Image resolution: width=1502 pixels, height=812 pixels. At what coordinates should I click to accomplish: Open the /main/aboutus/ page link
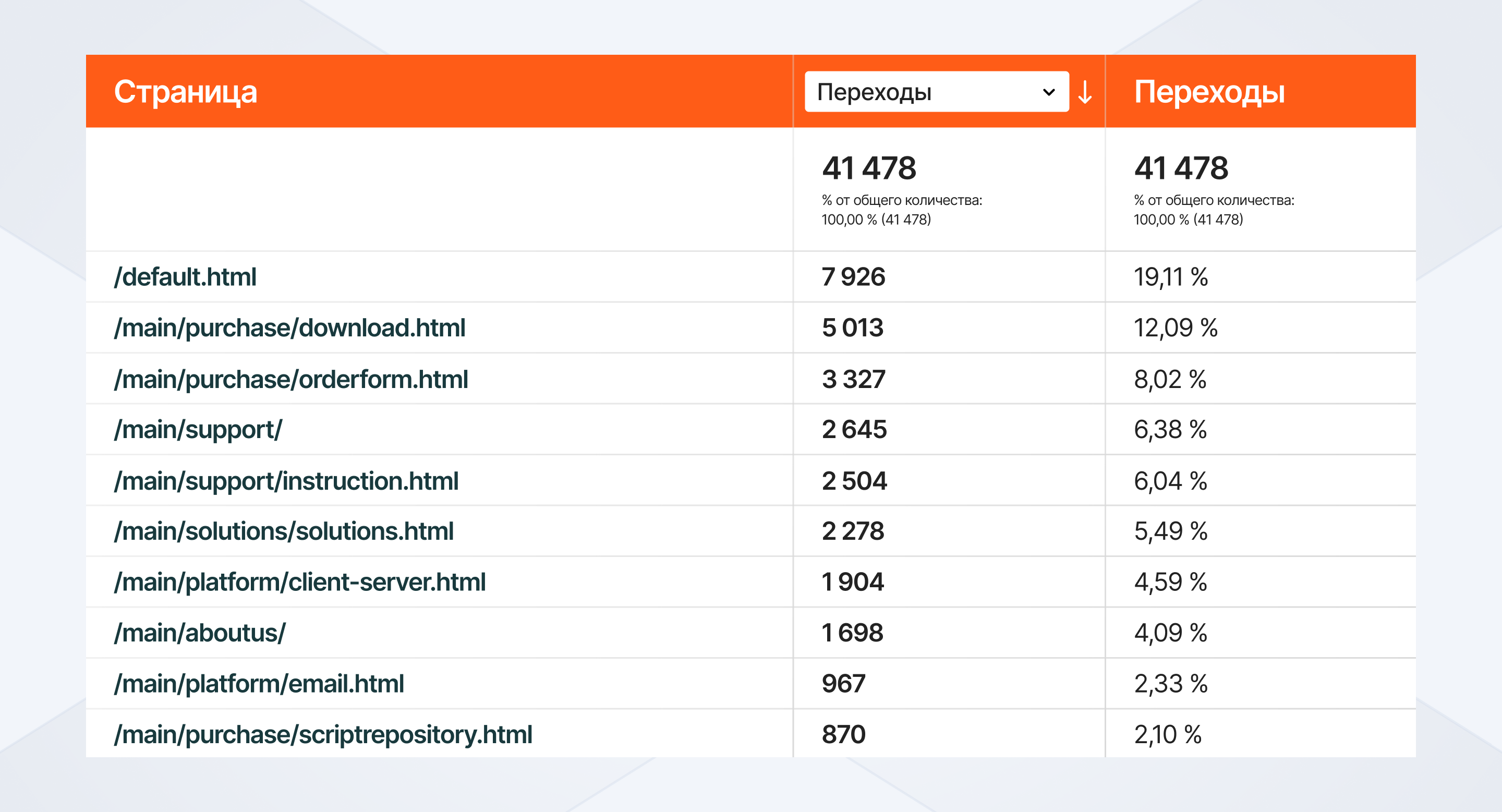(200, 633)
